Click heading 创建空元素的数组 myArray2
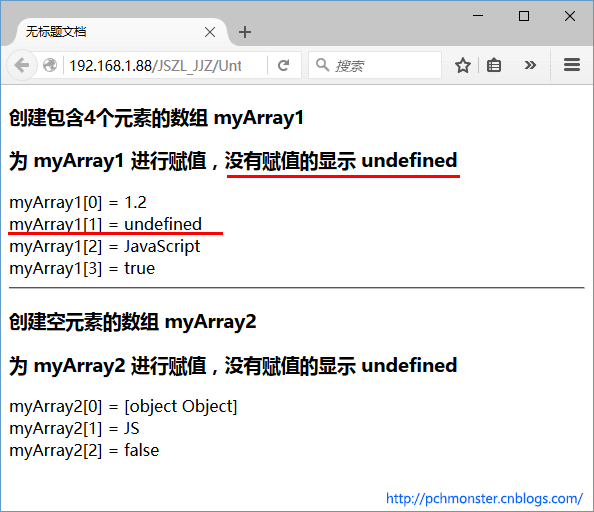594x512 pixels. [x=133, y=322]
